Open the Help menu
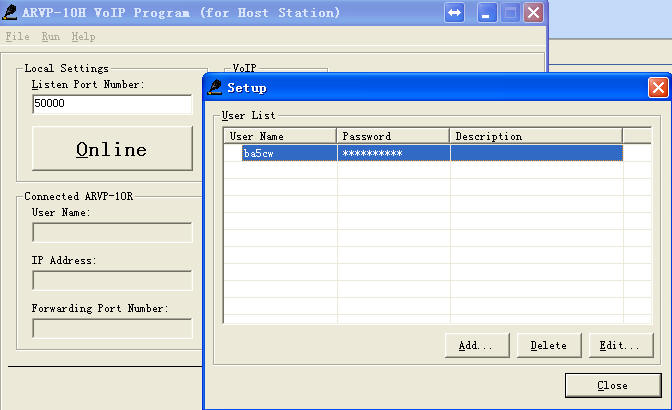 83,37
